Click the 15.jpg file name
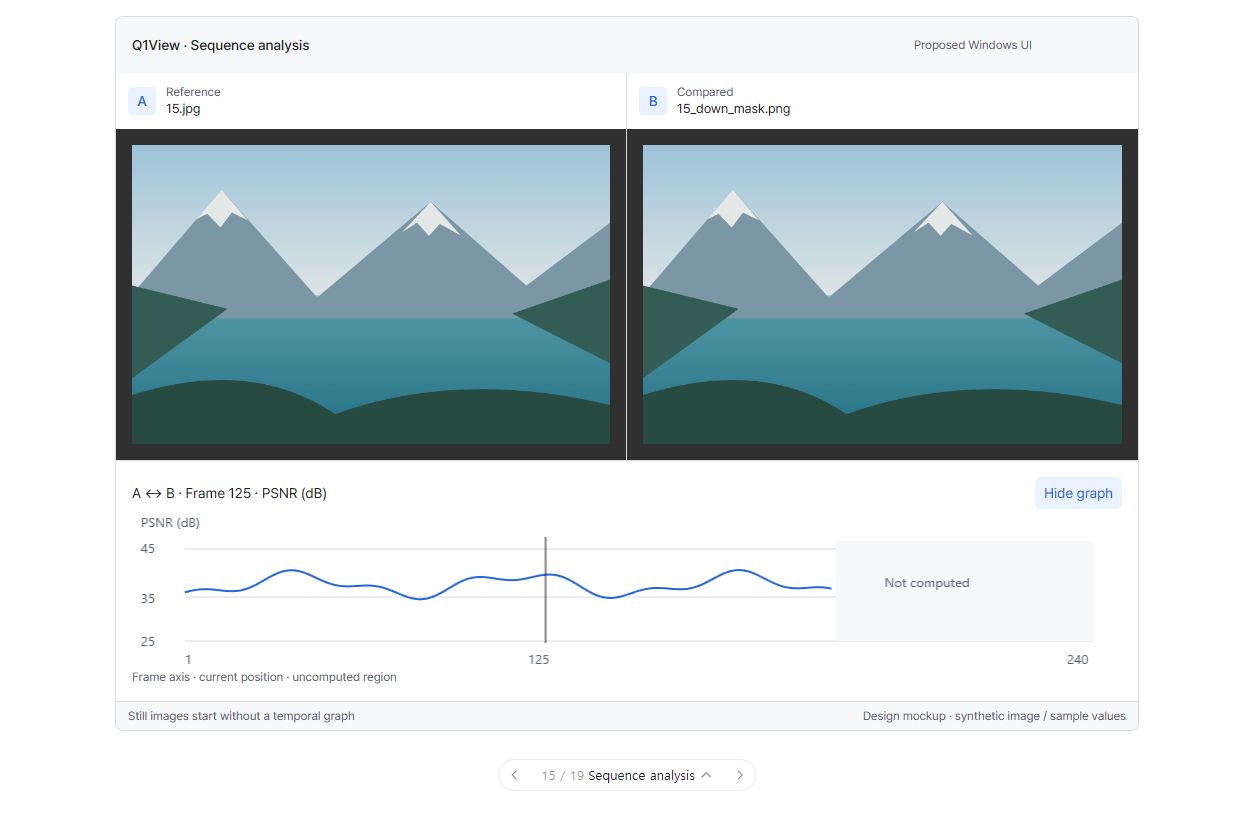Image resolution: width=1254 pixels, height=828 pixels. (183, 109)
